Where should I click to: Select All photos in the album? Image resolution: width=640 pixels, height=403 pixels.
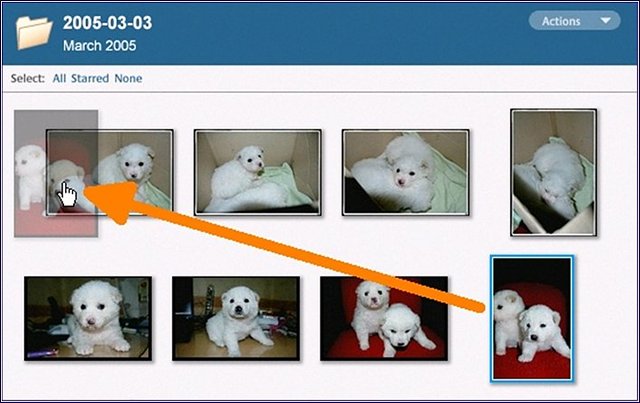(59, 78)
